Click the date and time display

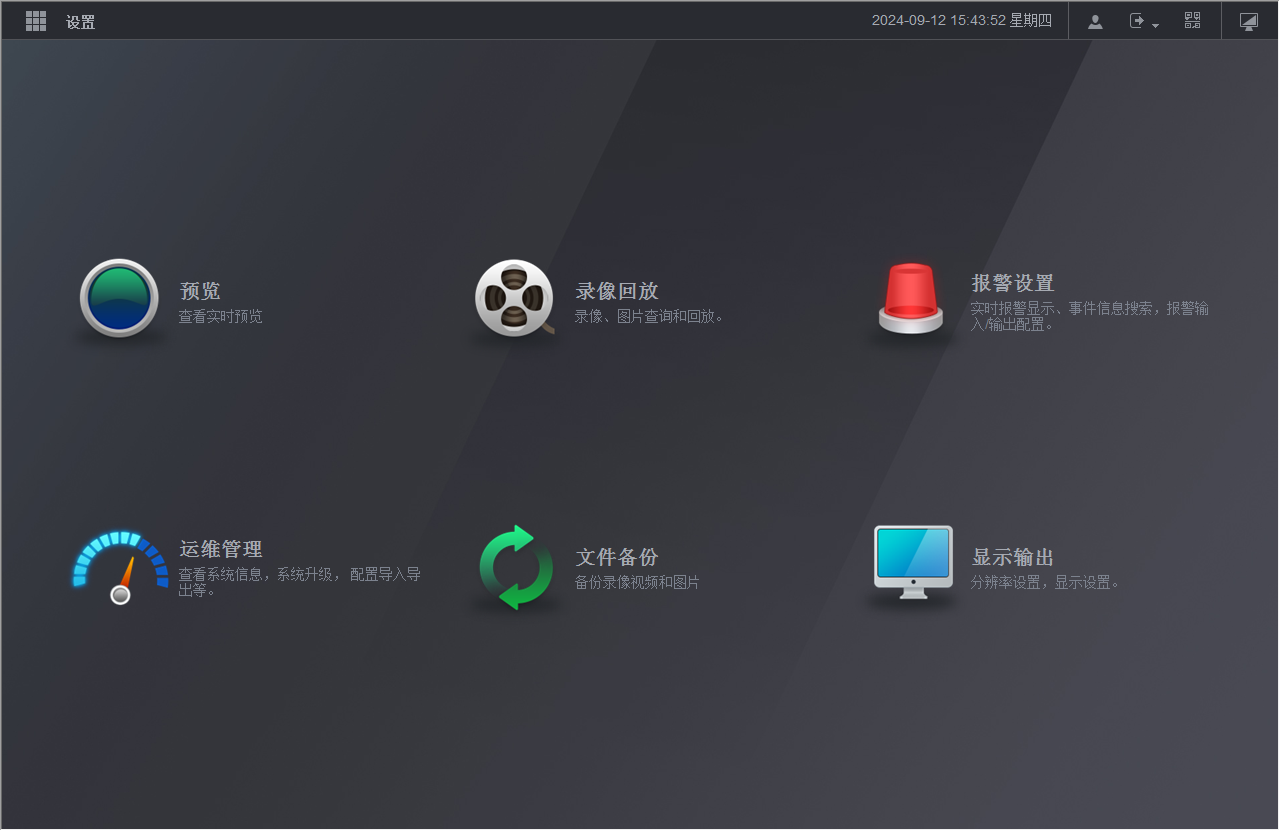coord(961,21)
